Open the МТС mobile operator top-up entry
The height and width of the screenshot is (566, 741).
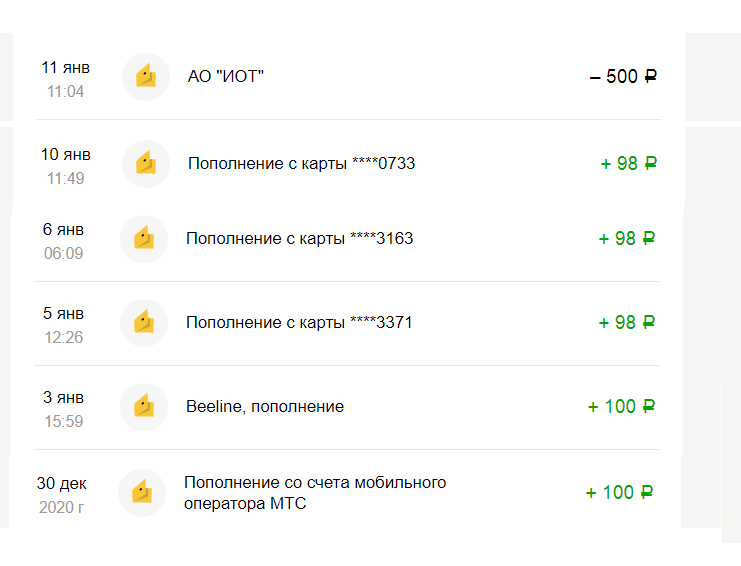314,493
